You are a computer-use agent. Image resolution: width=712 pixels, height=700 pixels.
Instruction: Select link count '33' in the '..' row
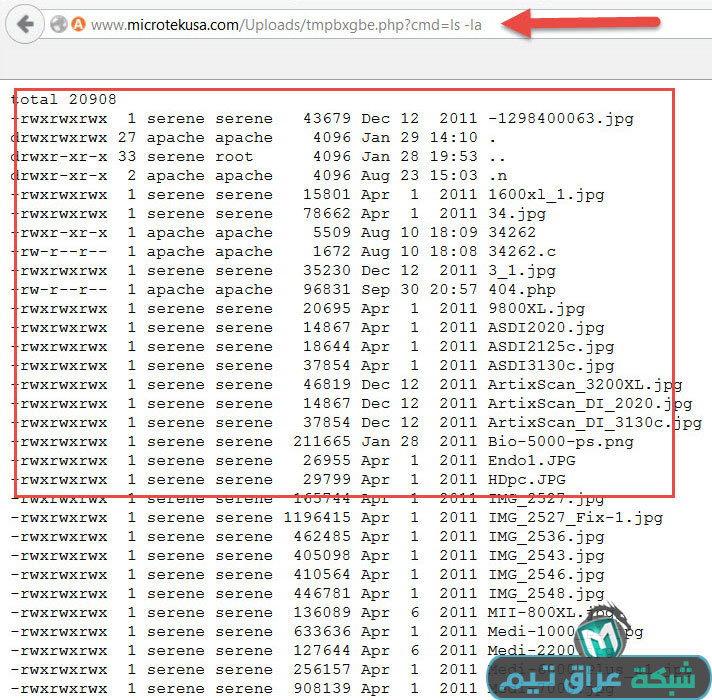coord(127,156)
